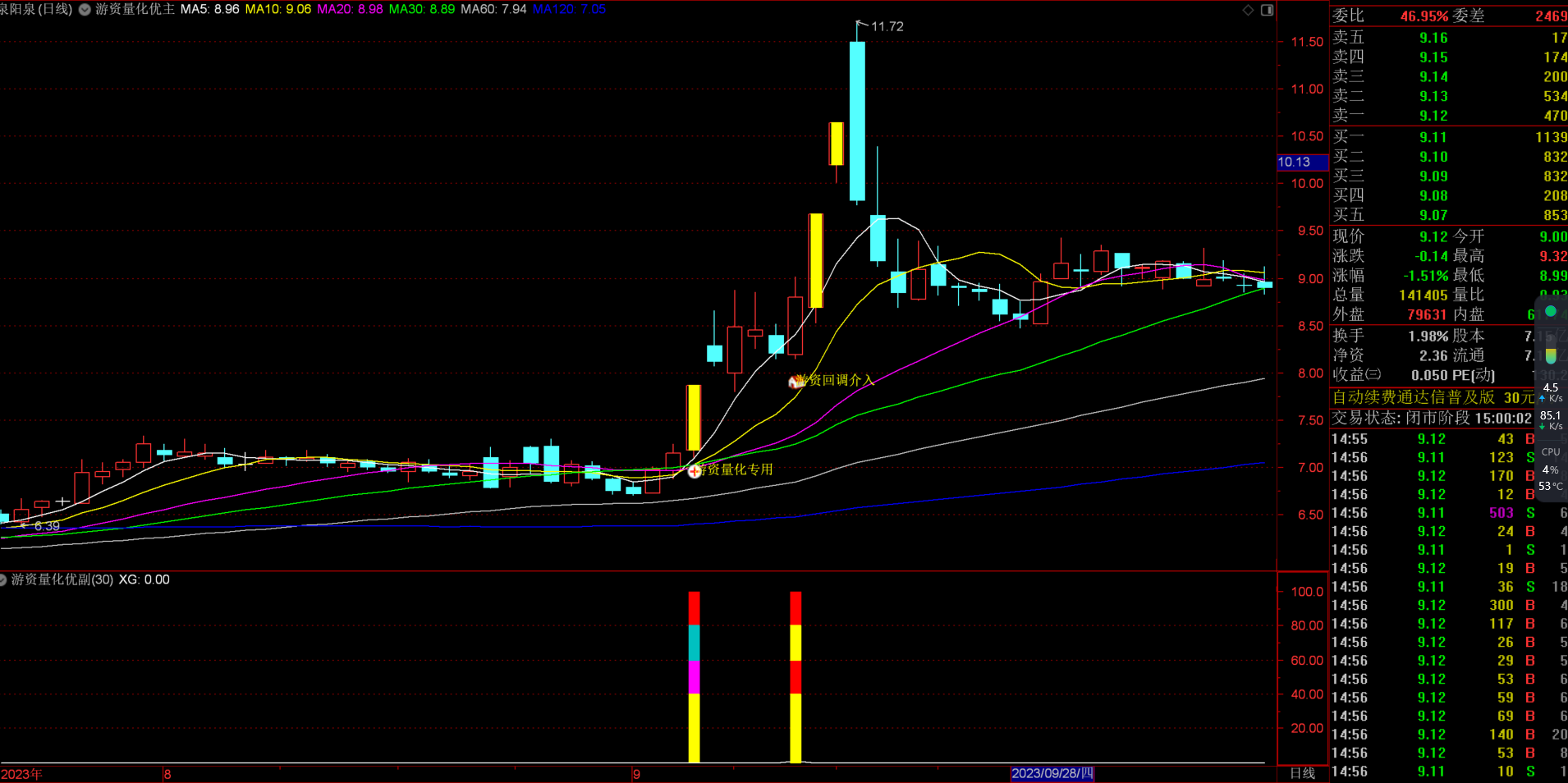
Task: Click the 自动续费通达信普及版 30元 link
Action: point(1433,397)
